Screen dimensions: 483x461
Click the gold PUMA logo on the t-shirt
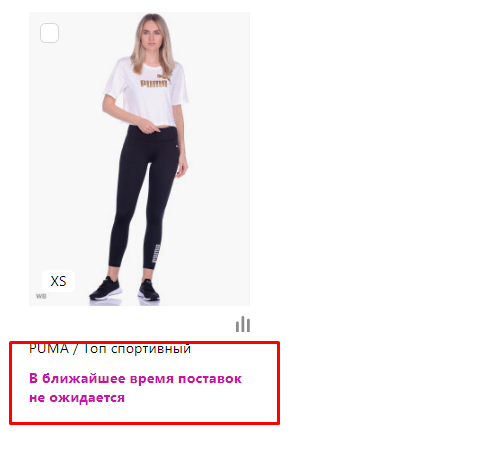tap(153, 83)
